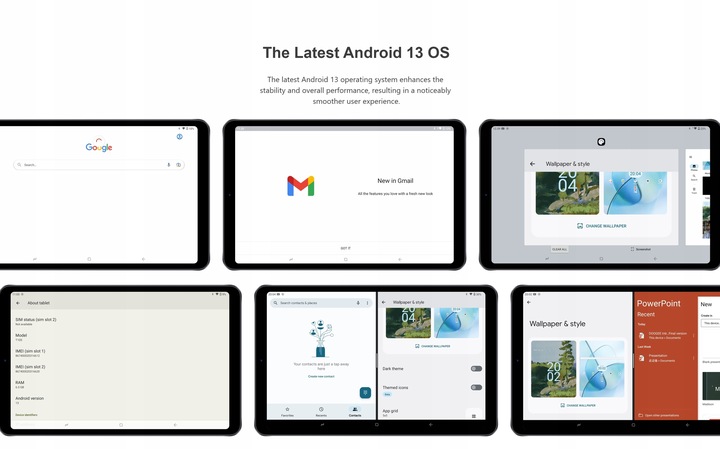The height and width of the screenshot is (449, 720).
Task: Tap back arrow in About tablet
Action: click(19, 303)
